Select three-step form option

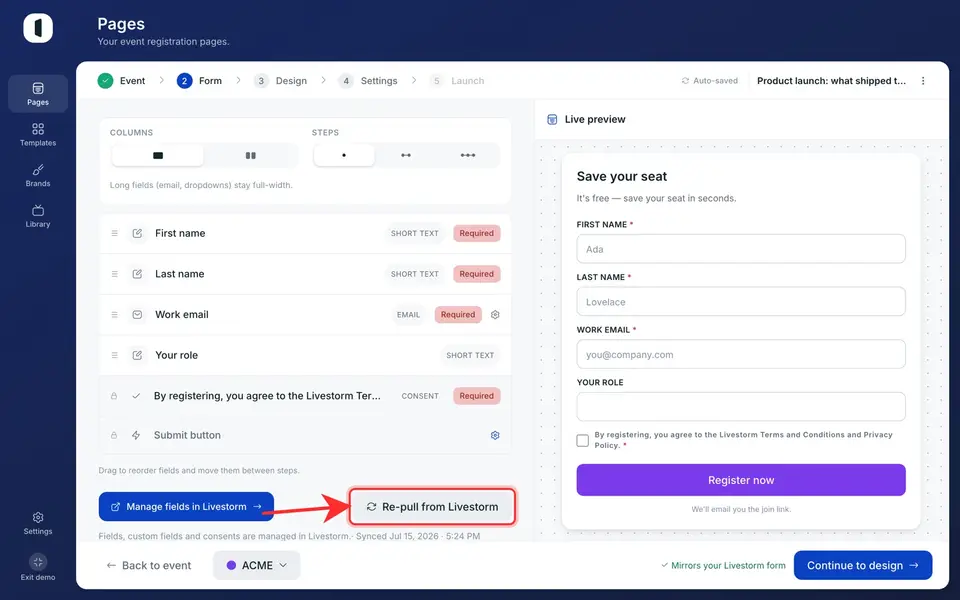click(x=468, y=156)
